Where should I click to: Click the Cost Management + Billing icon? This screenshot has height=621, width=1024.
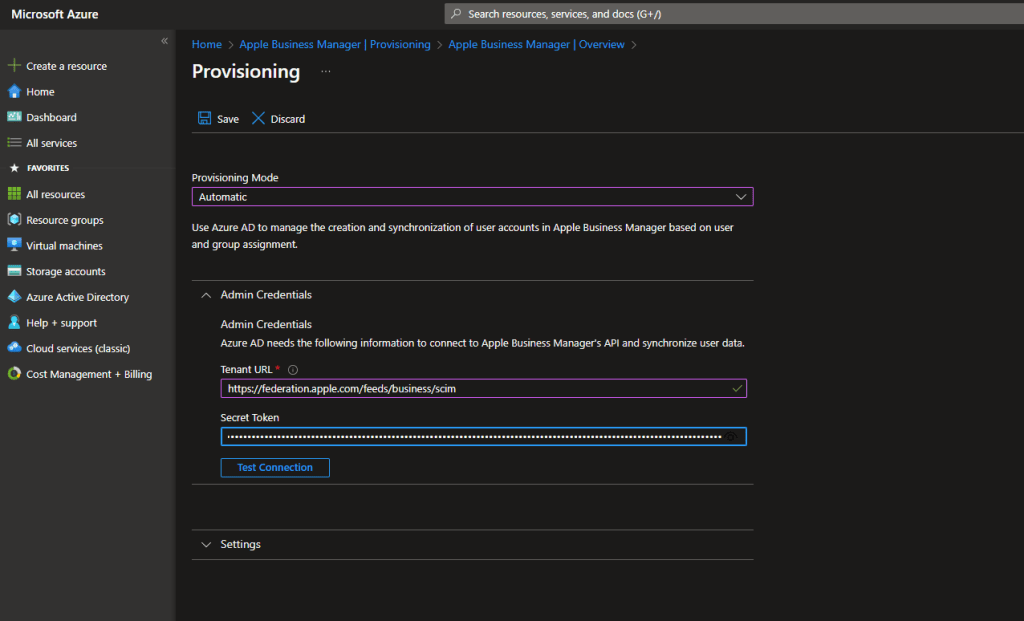(x=14, y=374)
